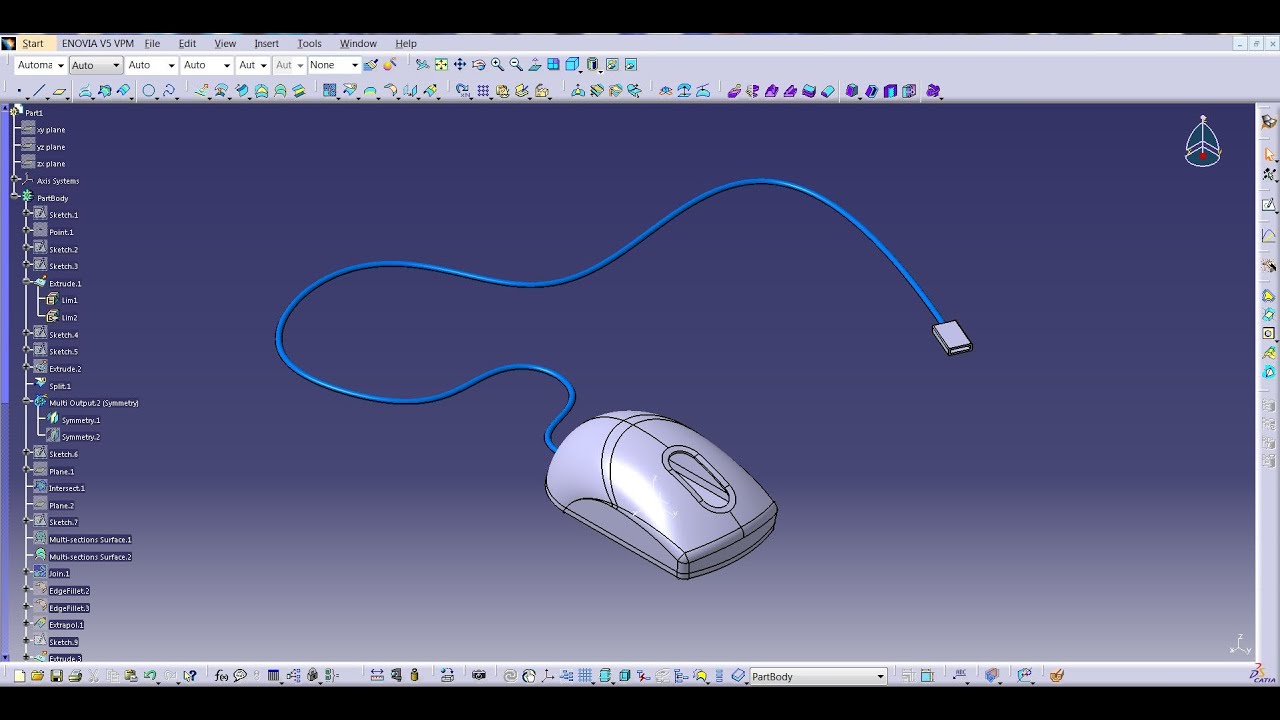Select Plane.2 in the tree
Image resolution: width=1280 pixels, height=720 pixels.
pyautogui.click(x=61, y=505)
